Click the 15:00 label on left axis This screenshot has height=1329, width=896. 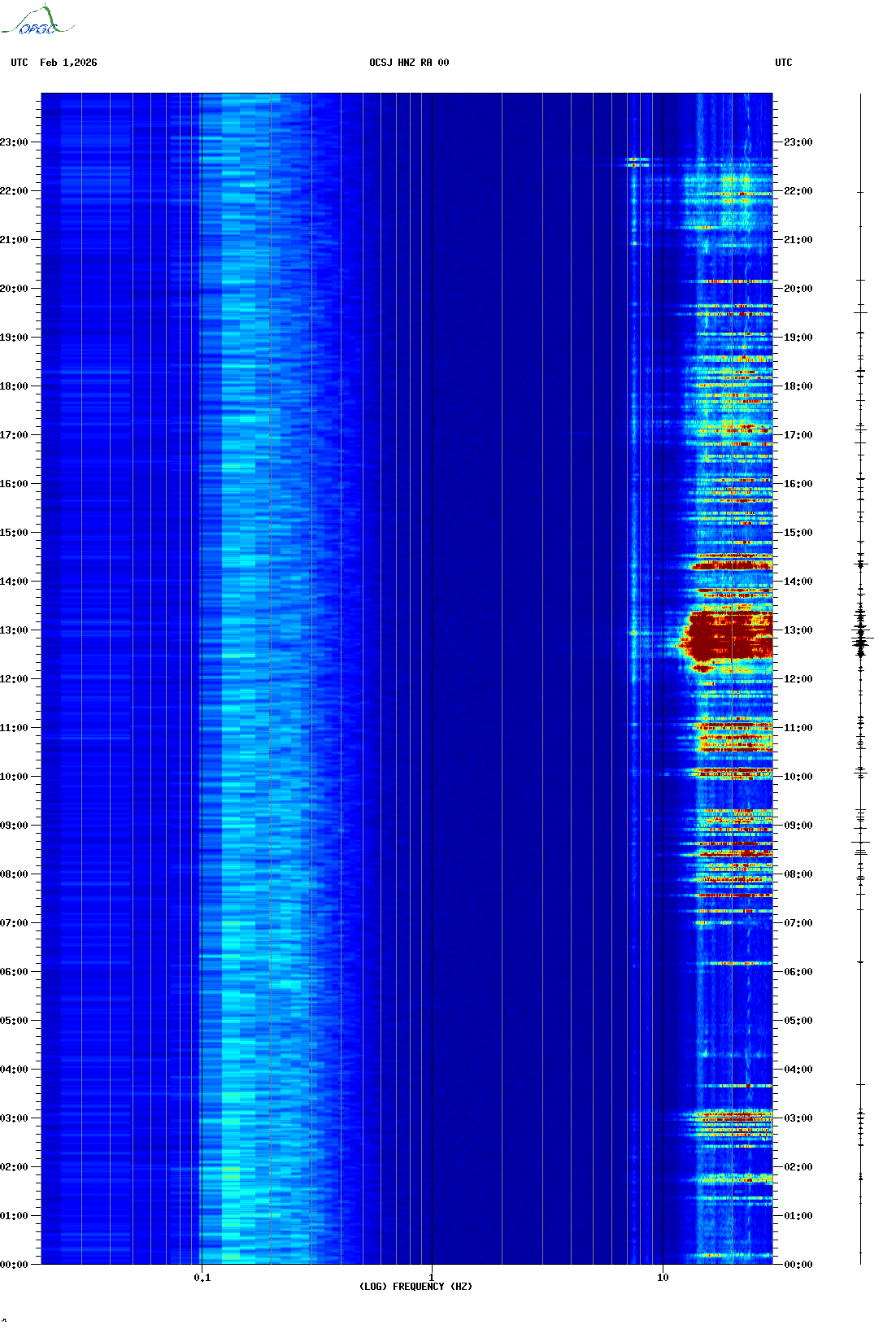point(14,533)
